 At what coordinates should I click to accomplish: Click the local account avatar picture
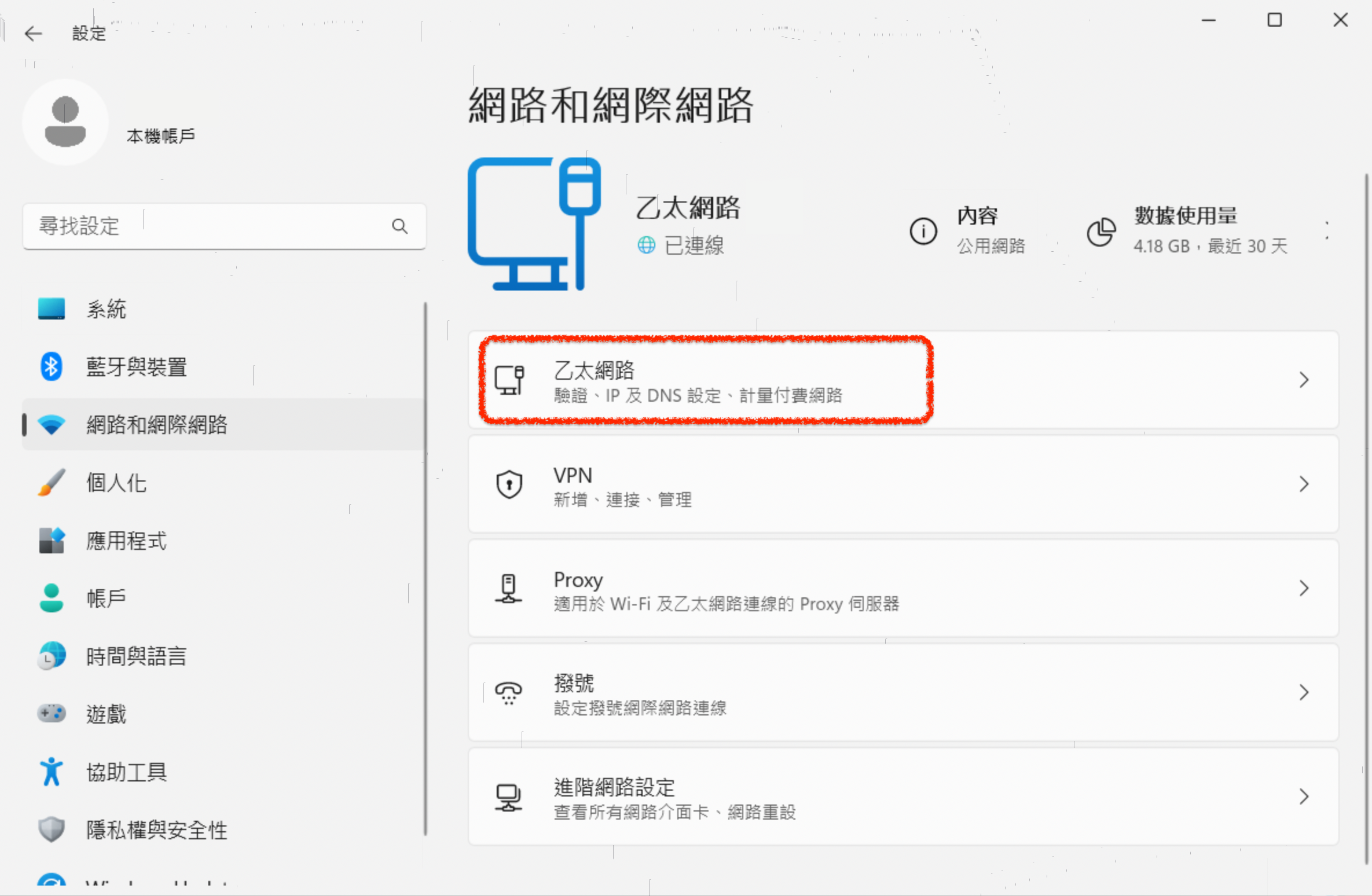[x=65, y=122]
